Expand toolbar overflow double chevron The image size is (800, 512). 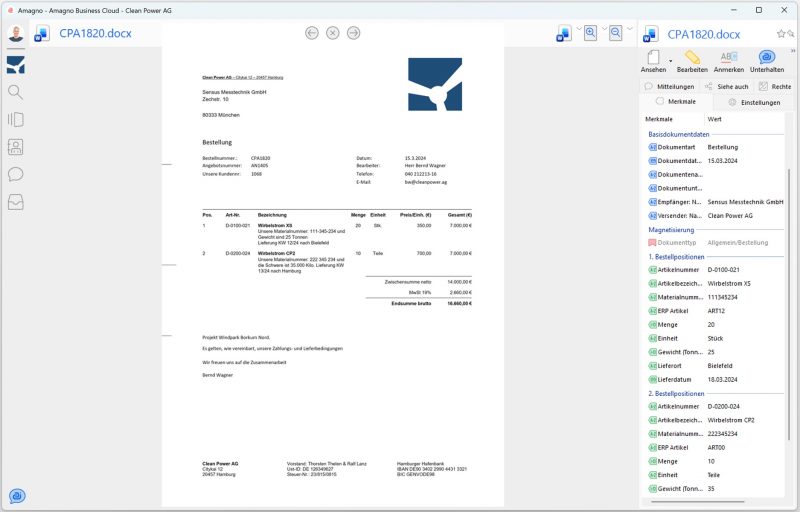click(793, 51)
